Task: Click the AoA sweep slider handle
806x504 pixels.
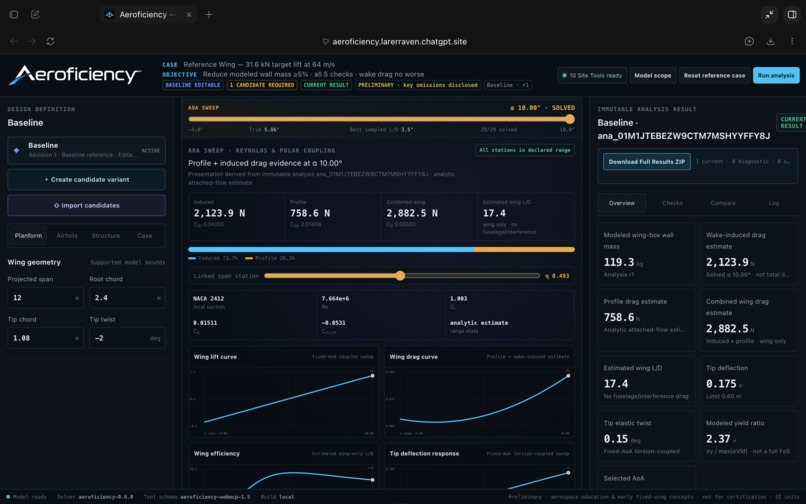Action: pyautogui.click(x=570, y=119)
